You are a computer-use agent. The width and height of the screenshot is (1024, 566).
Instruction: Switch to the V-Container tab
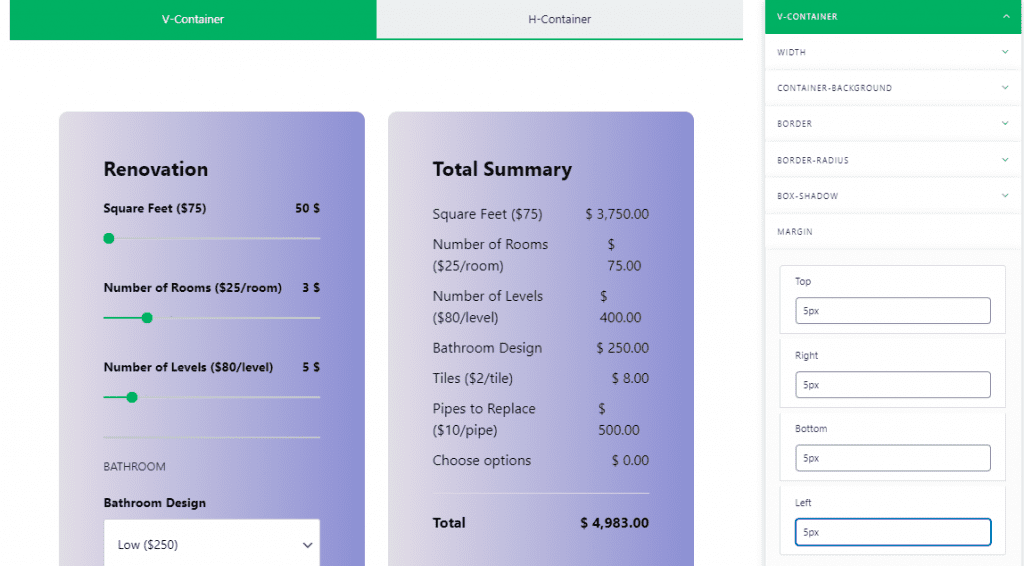[x=193, y=19]
